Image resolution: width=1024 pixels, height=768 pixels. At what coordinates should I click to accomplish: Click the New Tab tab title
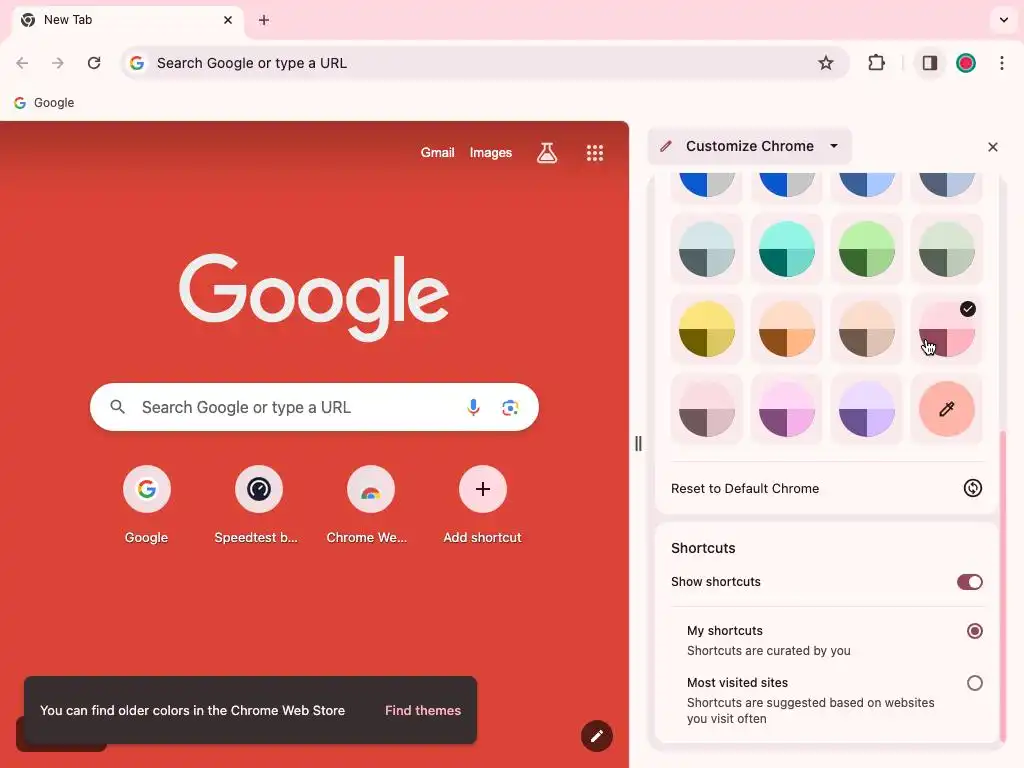pyautogui.click(x=68, y=20)
